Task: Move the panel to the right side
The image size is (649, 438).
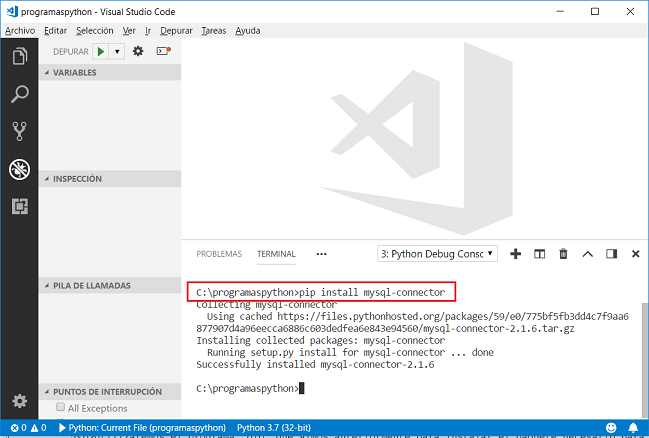Action: coord(611,254)
